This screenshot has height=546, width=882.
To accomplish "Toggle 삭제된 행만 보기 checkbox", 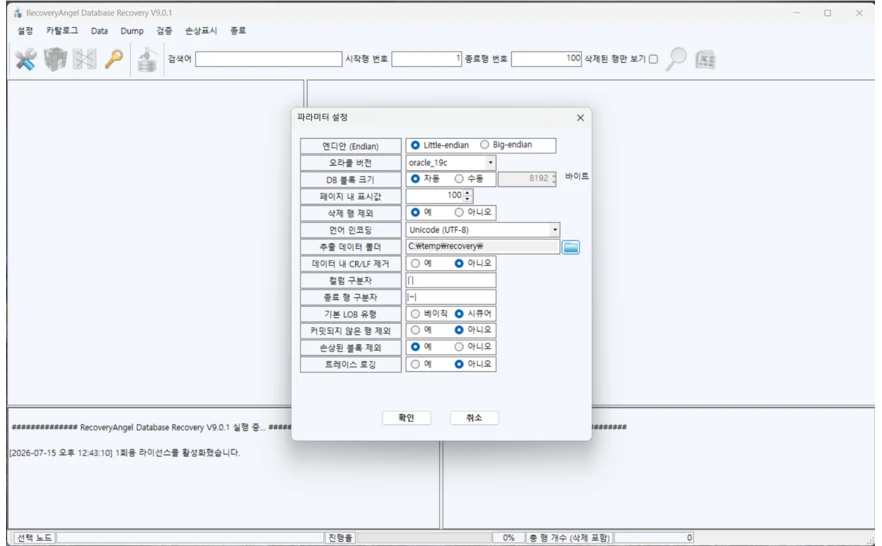I will [653, 59].
